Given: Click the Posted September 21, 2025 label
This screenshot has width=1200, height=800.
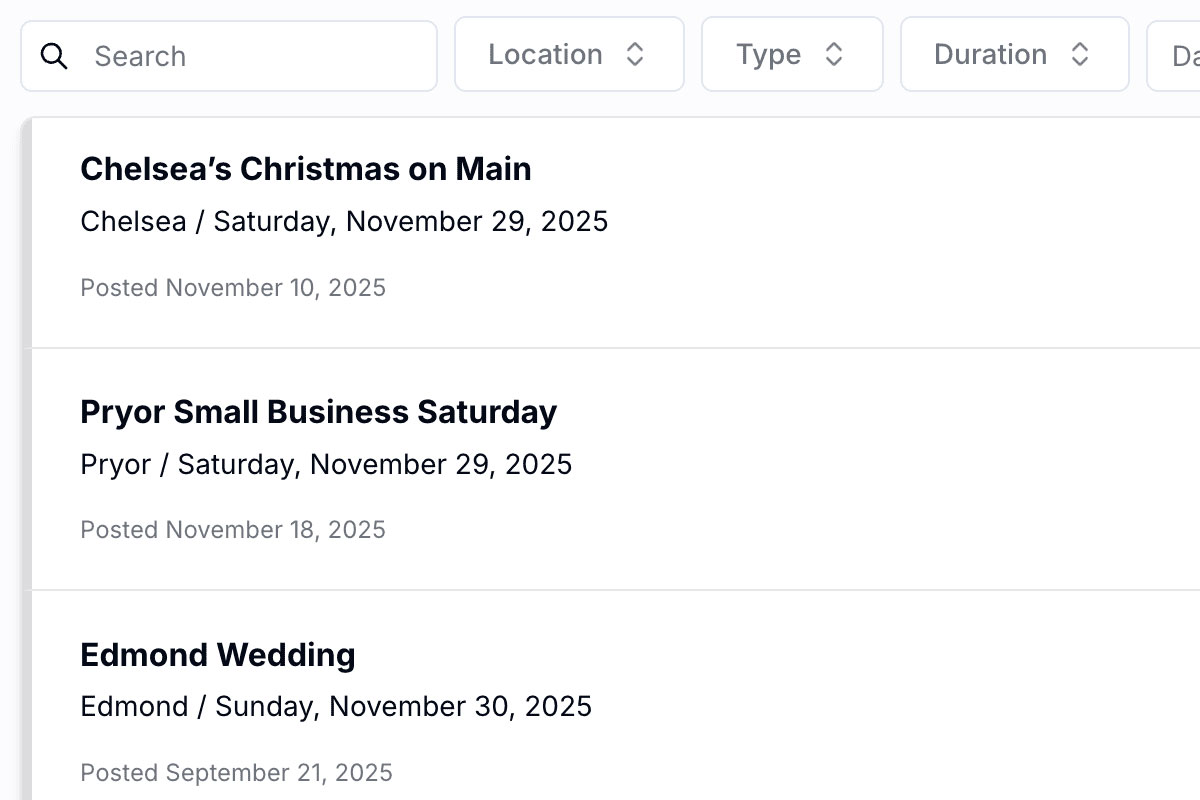Looking at the screenshot, I should tap(236, 773).
